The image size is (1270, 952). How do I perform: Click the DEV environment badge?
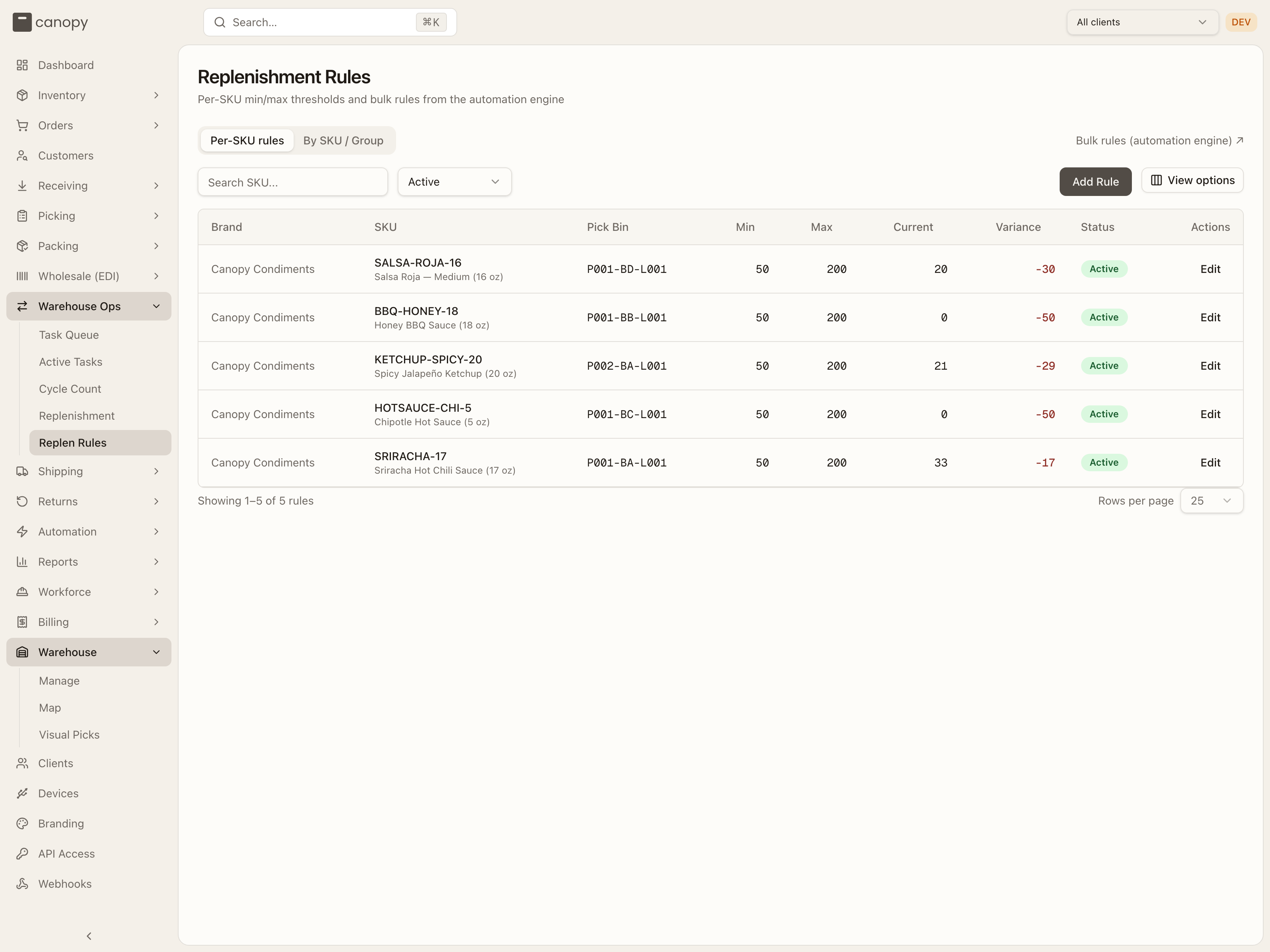pos(1241,22)
